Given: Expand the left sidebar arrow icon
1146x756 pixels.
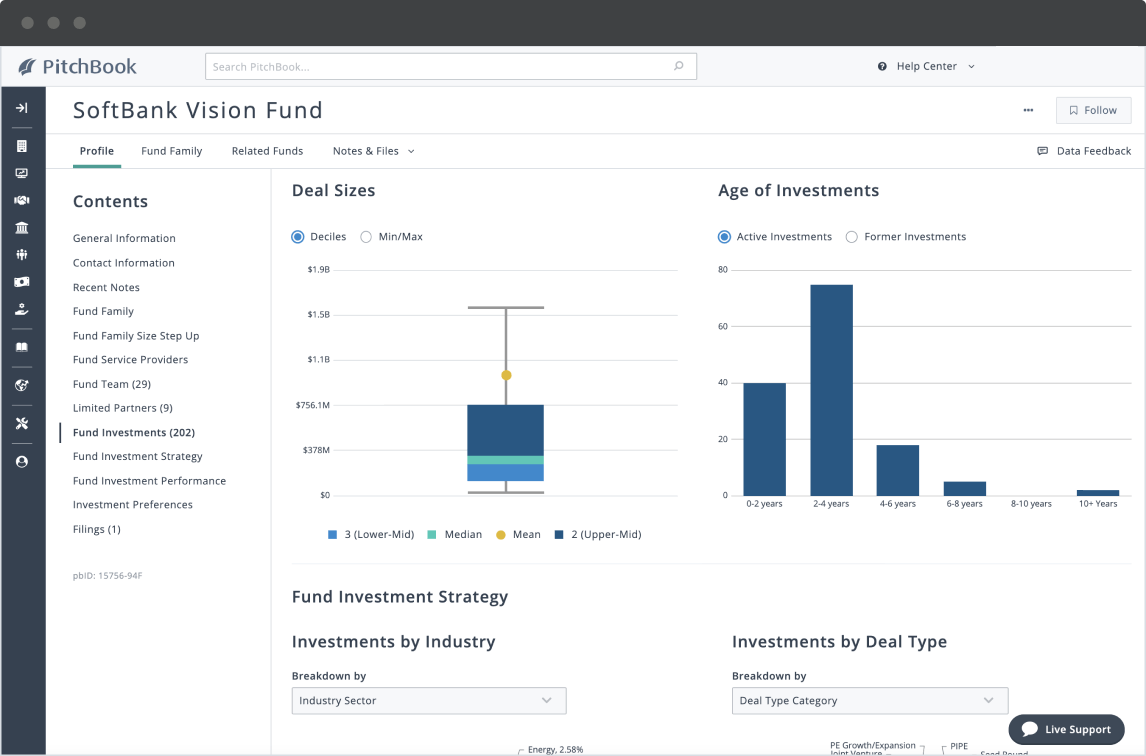Looking at the screenshot, I should 22,107.
